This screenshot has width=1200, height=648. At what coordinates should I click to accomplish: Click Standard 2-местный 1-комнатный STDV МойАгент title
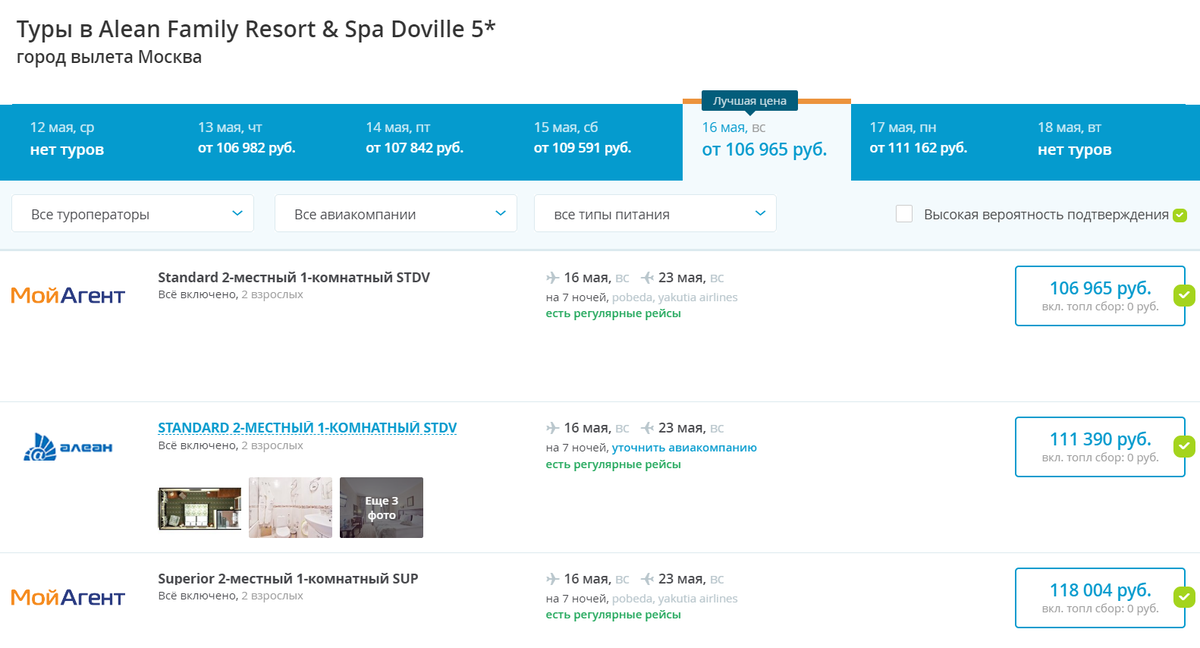[294, 277]
